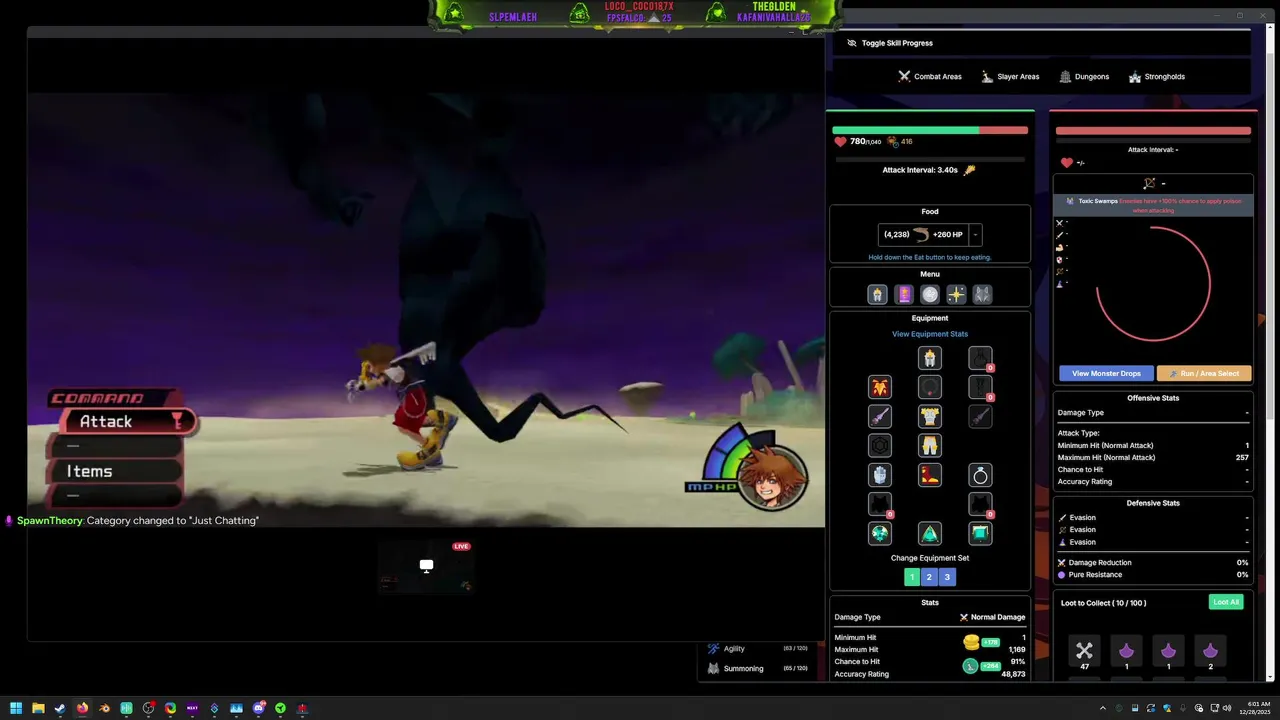This screenshot has height=720, width=1280.
Task: Eat food using the +260 HP button
Action: [x=924, y=235]
